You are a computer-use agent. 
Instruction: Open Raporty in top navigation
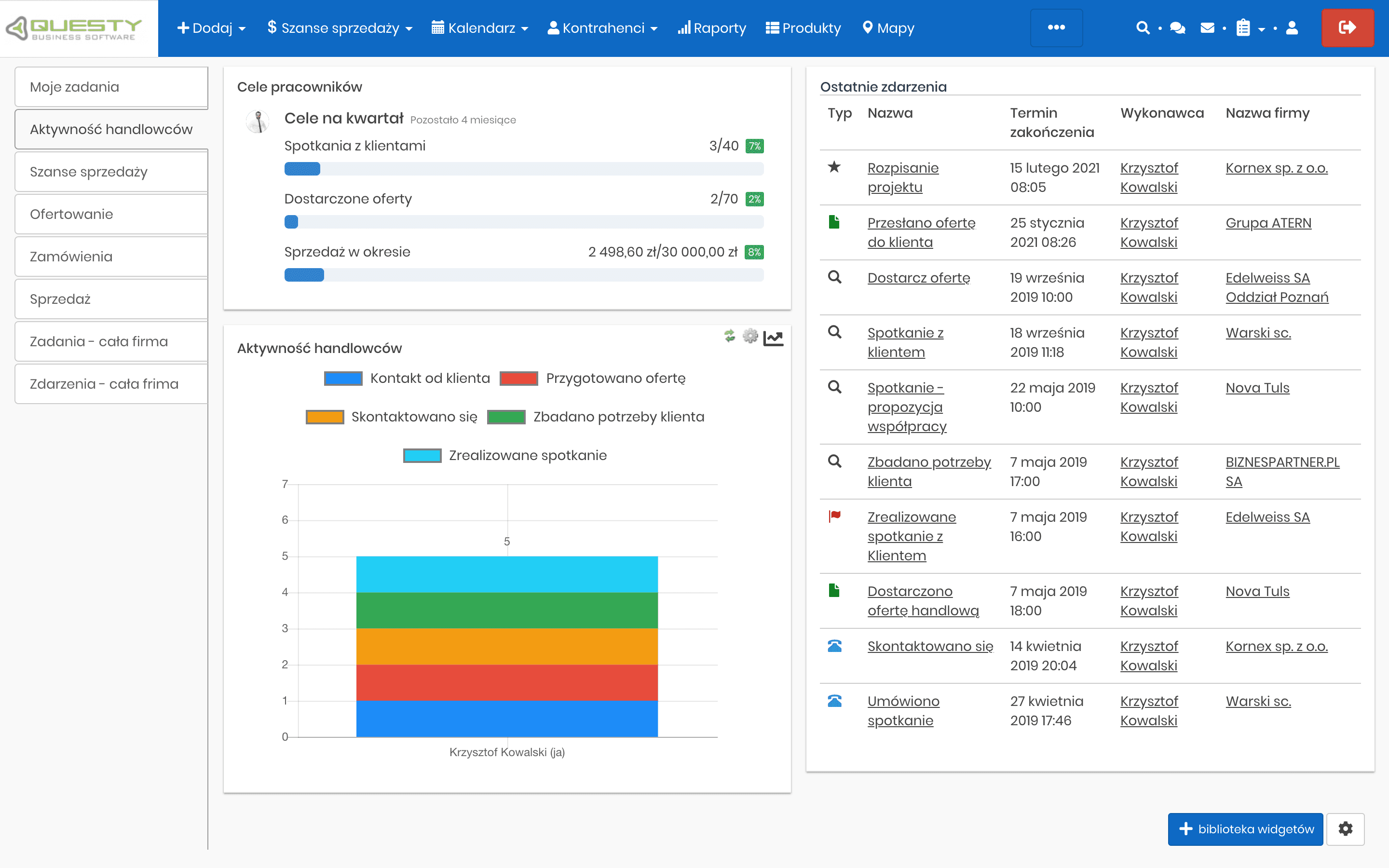712,27
